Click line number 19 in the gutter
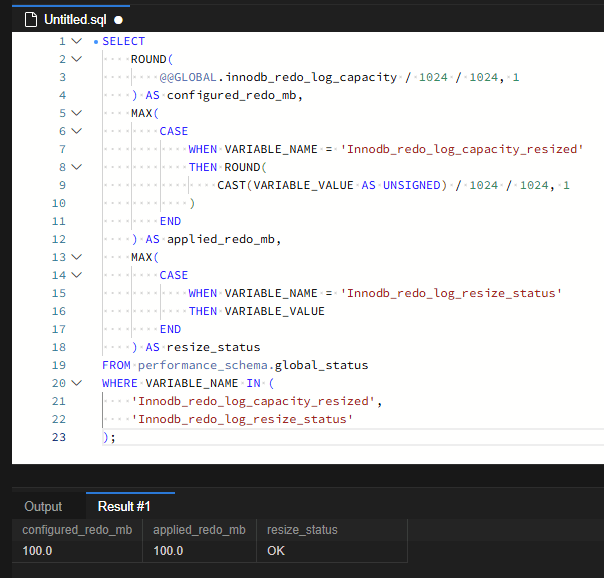The height and width of the screenshot is (578, 604). click(59, 365)
